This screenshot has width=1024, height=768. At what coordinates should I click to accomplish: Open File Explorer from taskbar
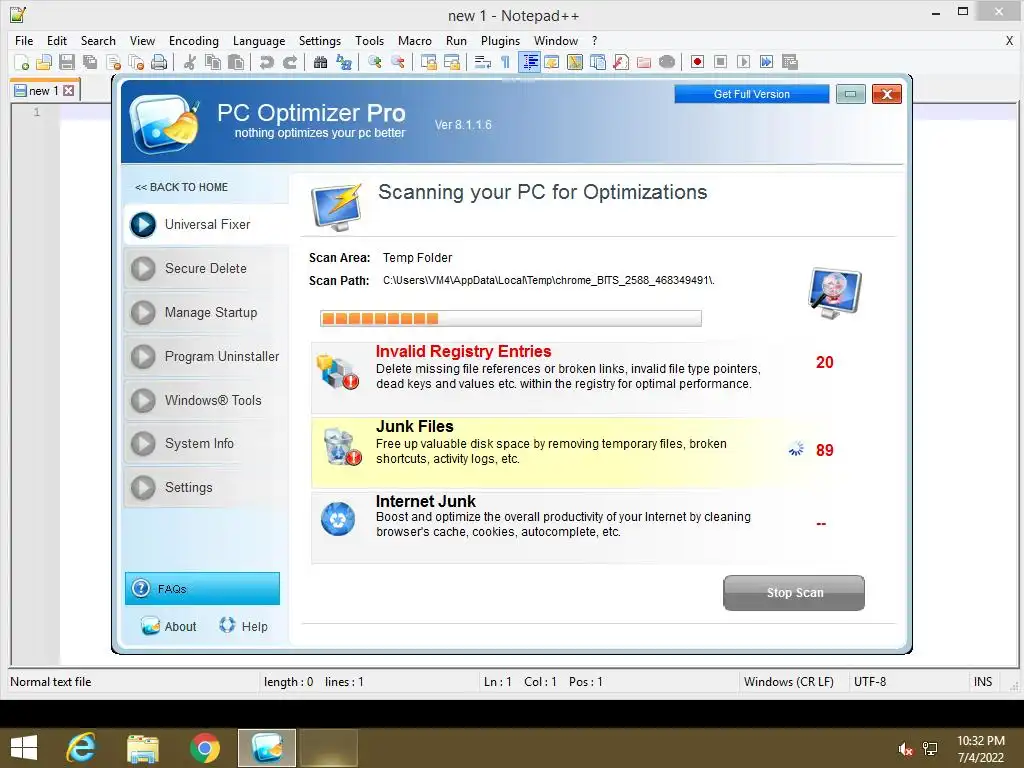click(x=142, y=748)
